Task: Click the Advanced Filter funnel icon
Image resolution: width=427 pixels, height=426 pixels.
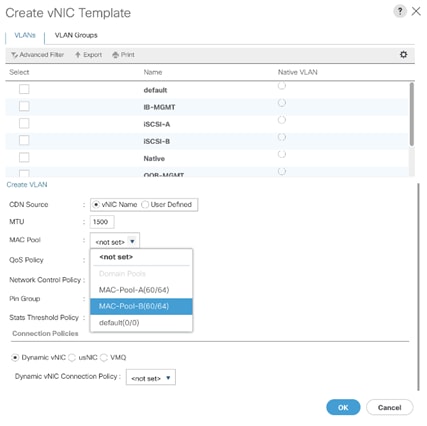Action: 14,55
